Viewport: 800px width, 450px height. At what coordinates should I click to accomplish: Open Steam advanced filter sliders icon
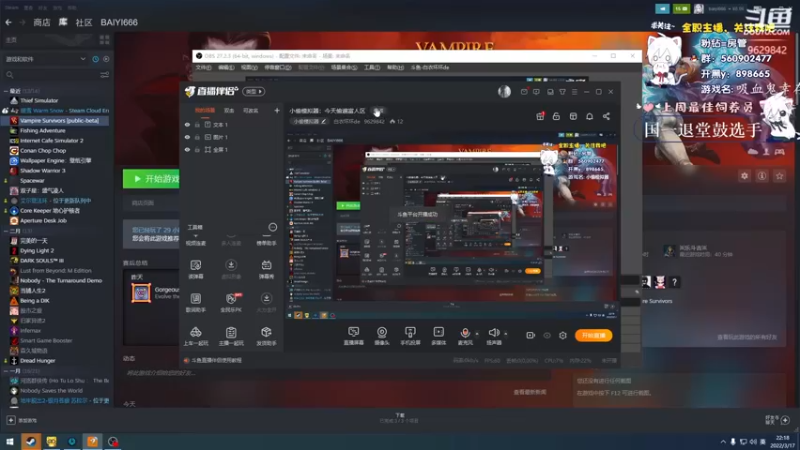click(105, 75)
